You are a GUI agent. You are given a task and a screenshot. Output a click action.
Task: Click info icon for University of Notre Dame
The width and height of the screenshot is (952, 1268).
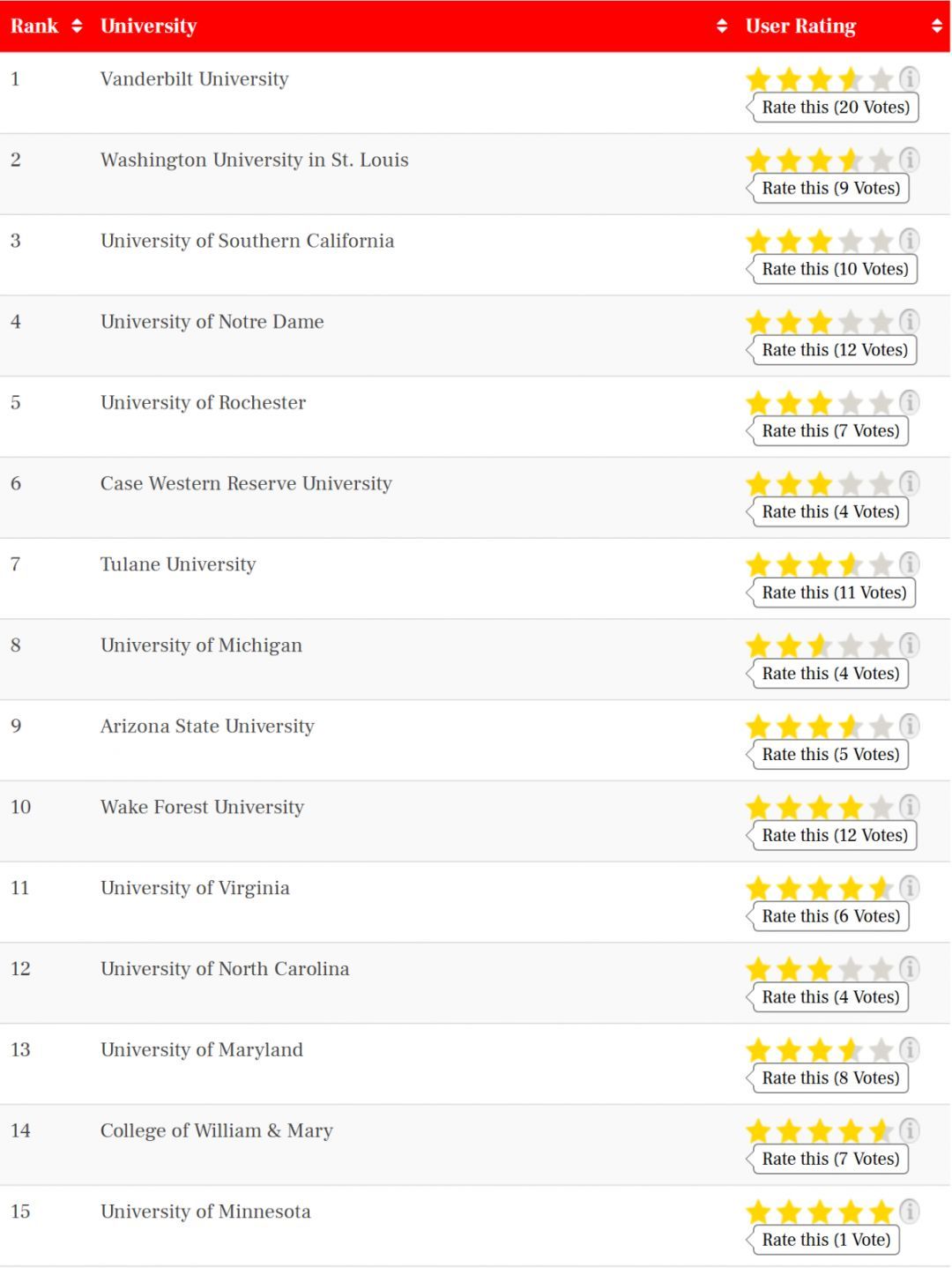pos(909,321)
